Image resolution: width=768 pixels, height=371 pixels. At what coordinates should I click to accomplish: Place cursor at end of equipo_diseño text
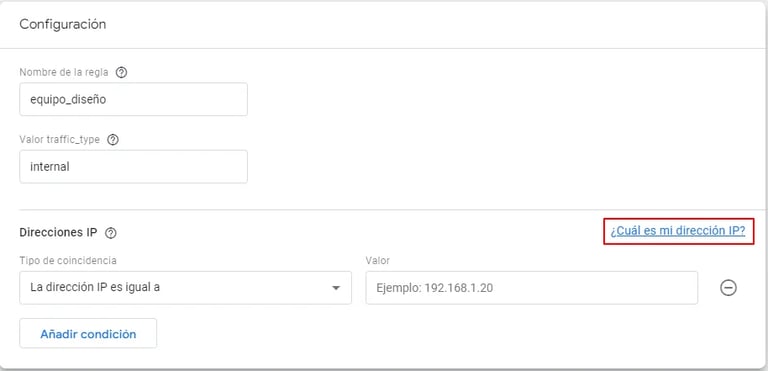[x=107, y=99]
